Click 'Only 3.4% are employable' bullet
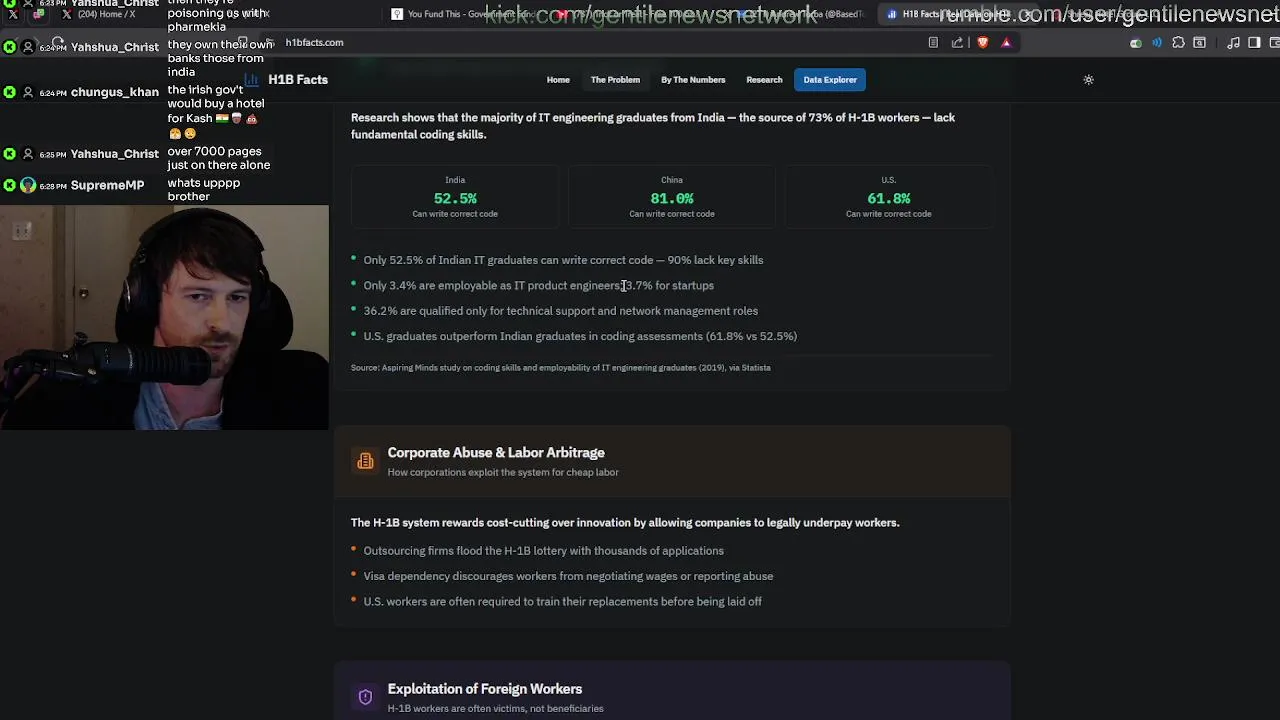 (x=539, y=286)
